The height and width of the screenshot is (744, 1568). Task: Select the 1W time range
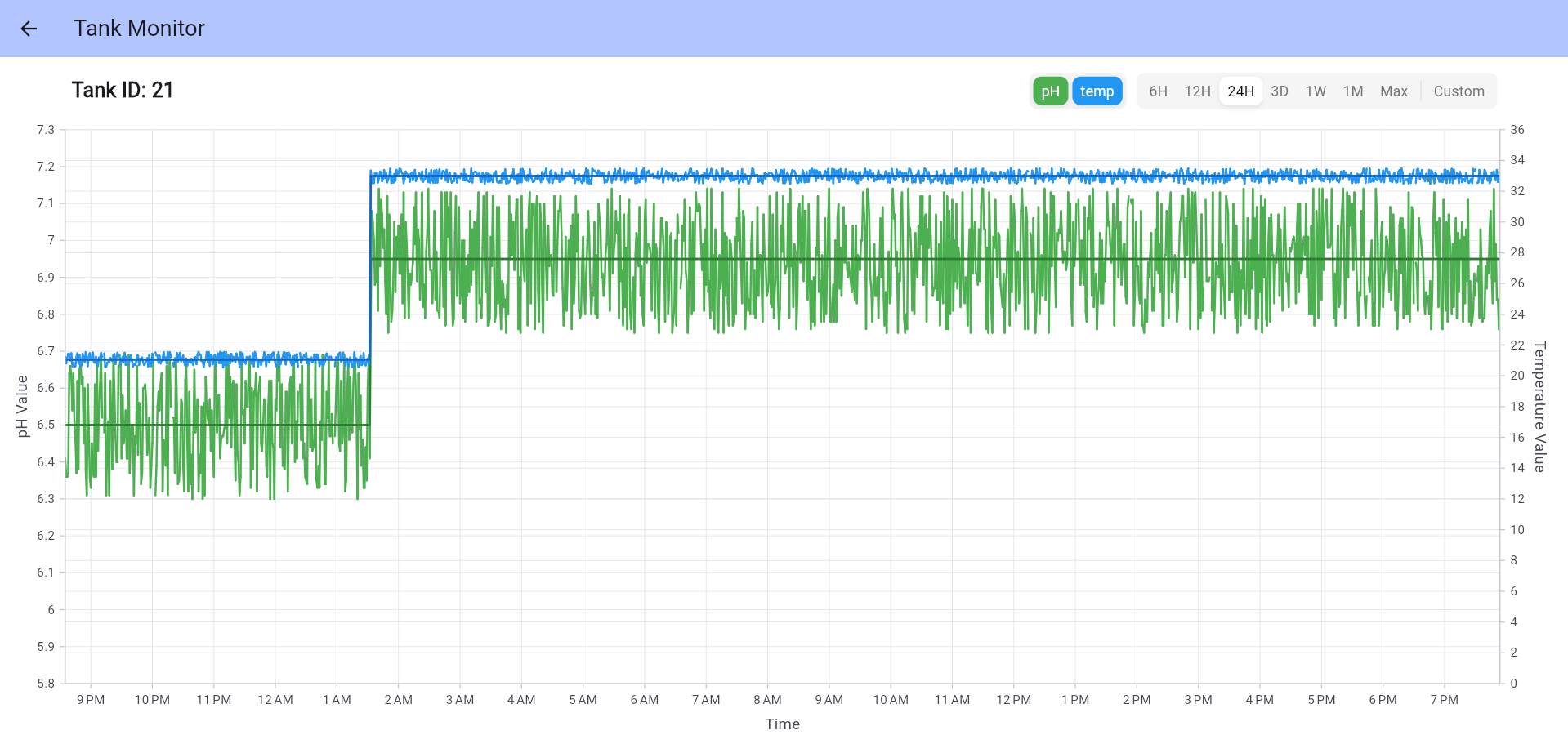1316,91
